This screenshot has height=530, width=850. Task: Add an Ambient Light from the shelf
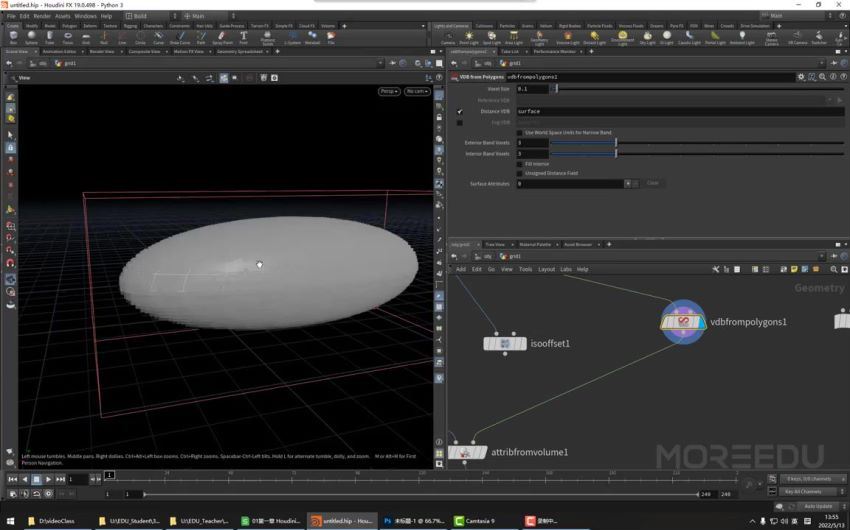742,38
